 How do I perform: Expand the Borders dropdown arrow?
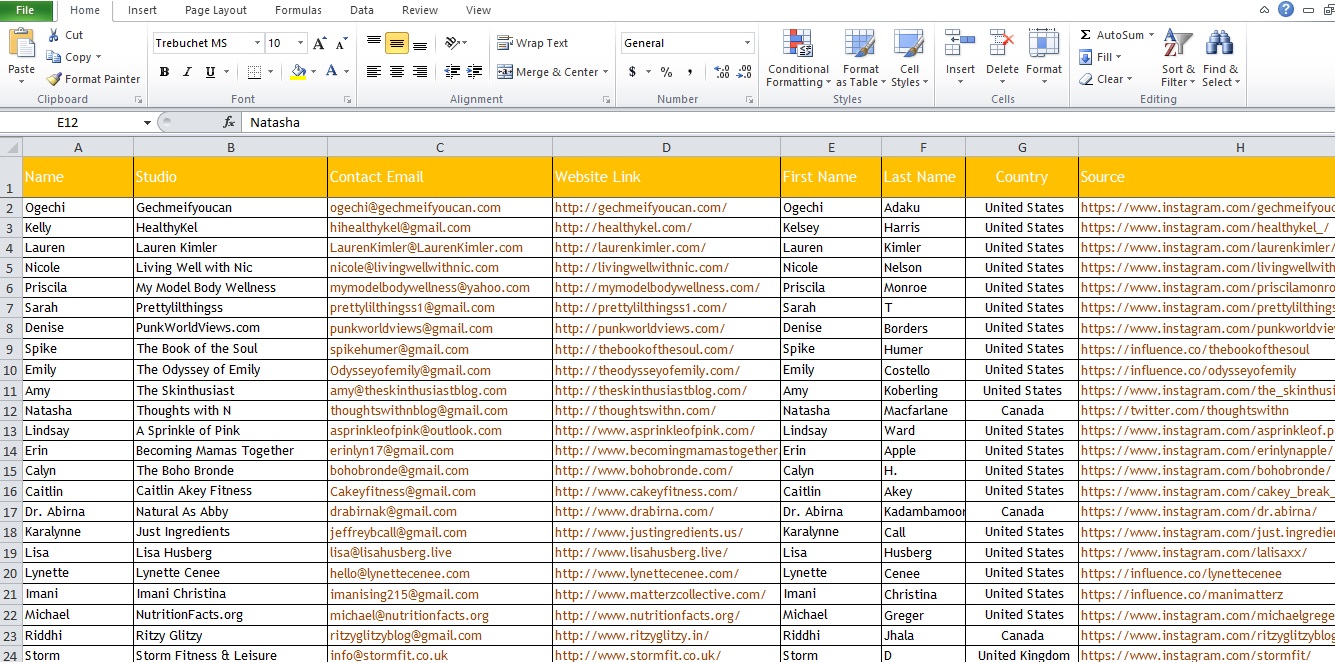click(x=270, y=72)
